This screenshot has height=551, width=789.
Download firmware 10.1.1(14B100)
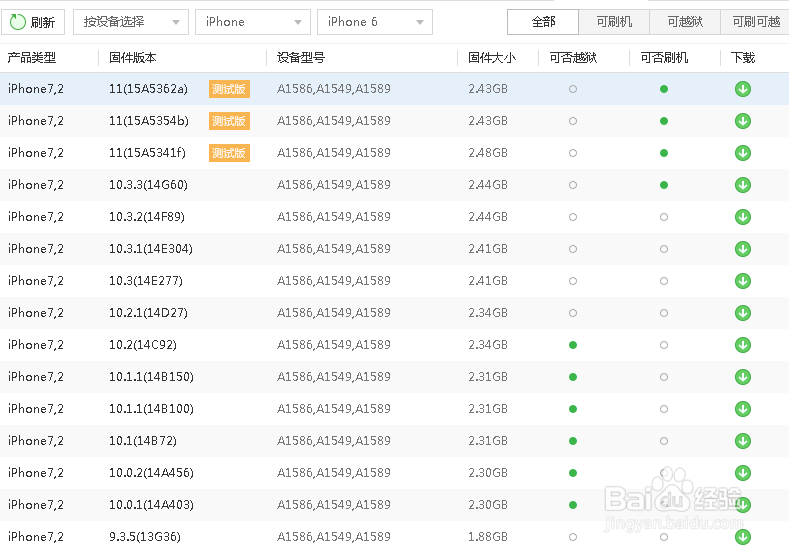(743, 409)
